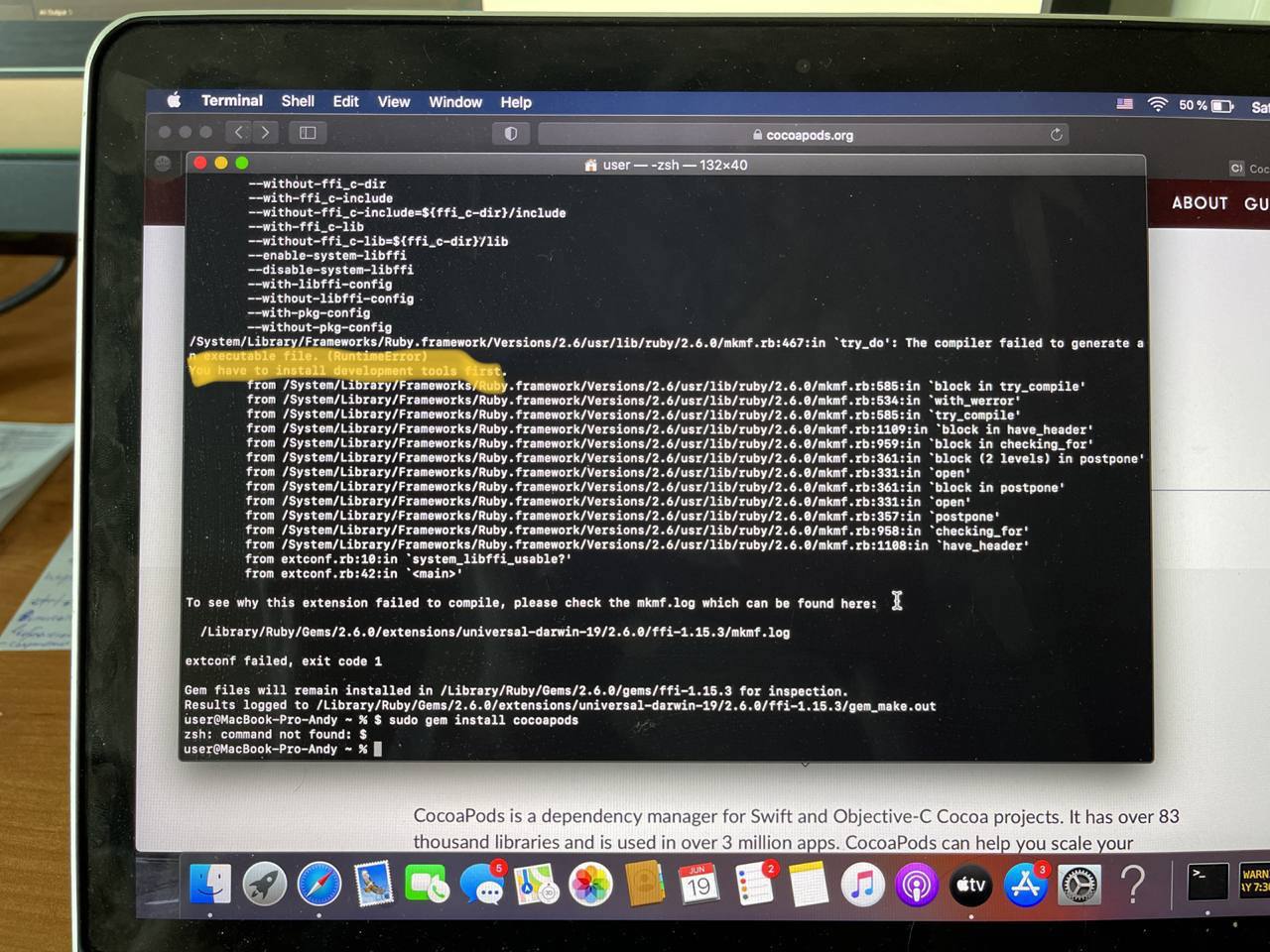
Task: Click the 'sudo gem install cocoapods' command line
Action: [381, 720]
